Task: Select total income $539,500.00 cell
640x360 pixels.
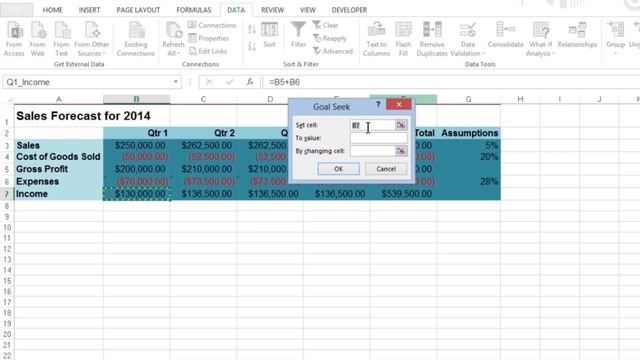Action: 403,194
